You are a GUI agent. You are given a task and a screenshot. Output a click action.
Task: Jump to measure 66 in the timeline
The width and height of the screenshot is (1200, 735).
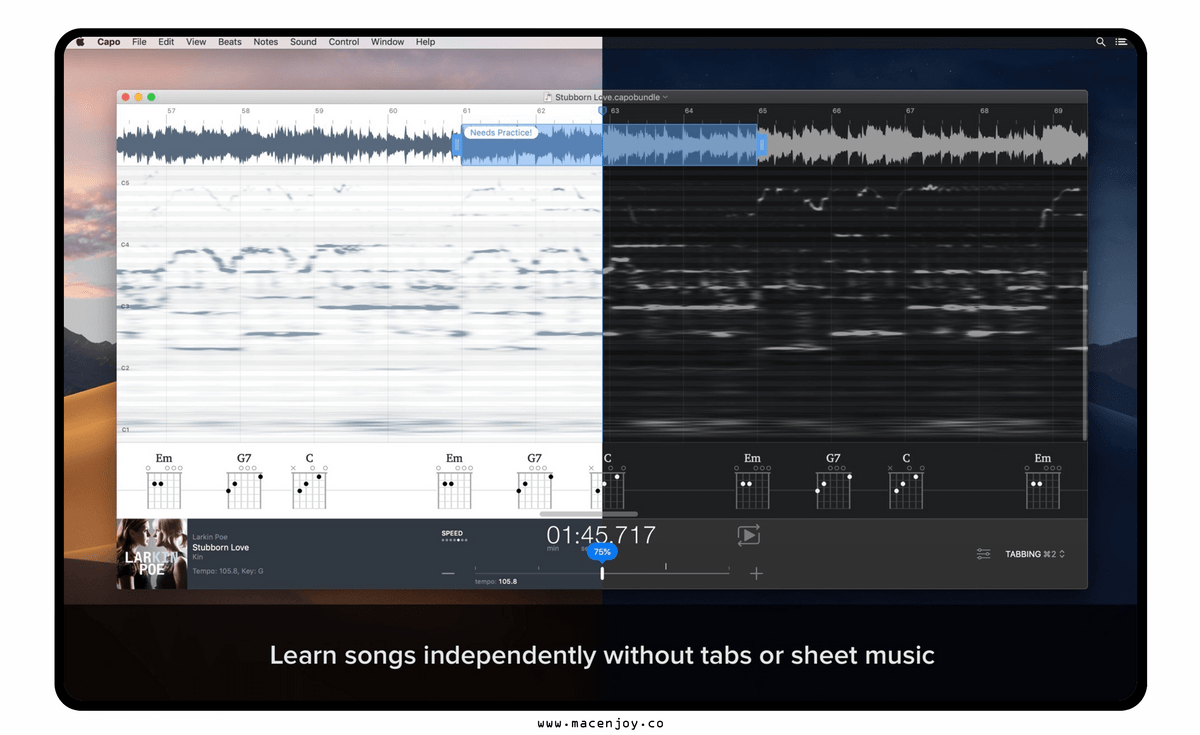pyautogui.click(x=837, y=110)
